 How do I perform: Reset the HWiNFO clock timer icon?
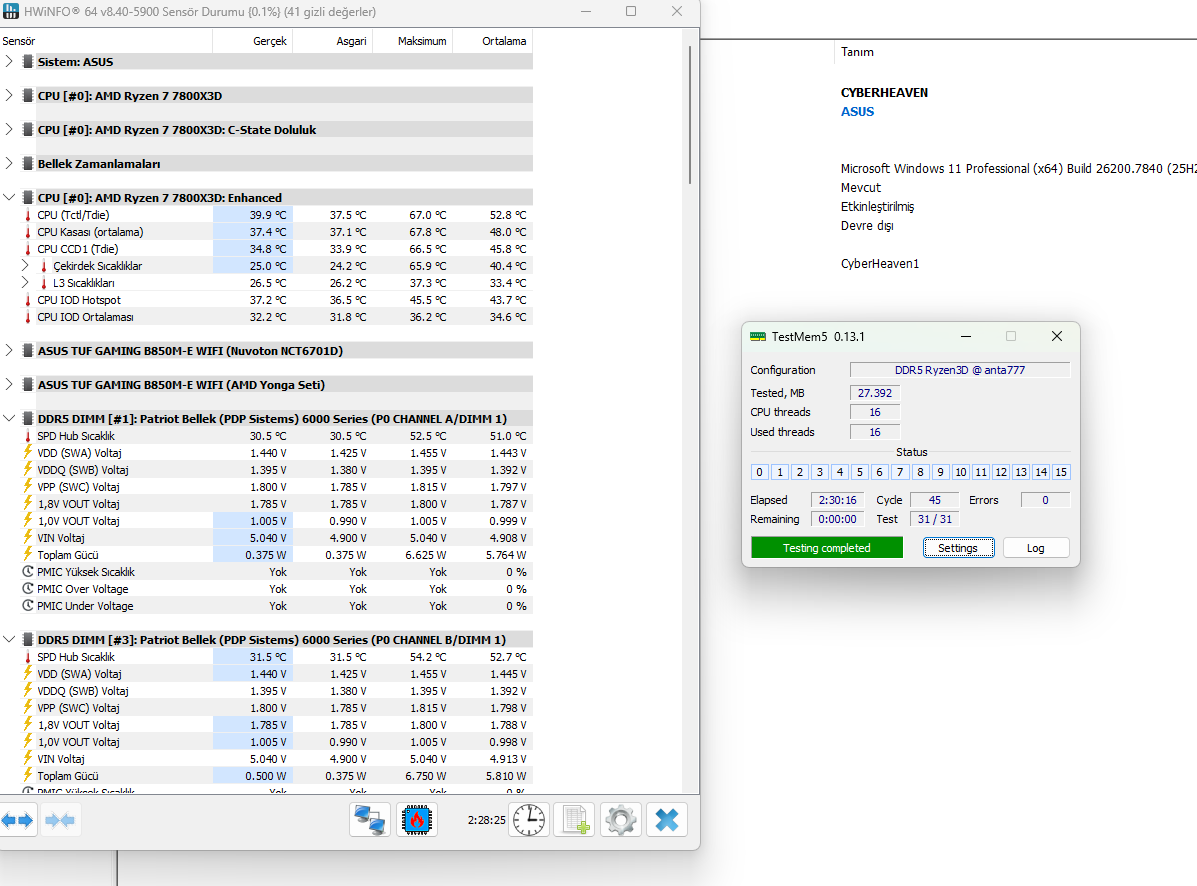point(528,820)
